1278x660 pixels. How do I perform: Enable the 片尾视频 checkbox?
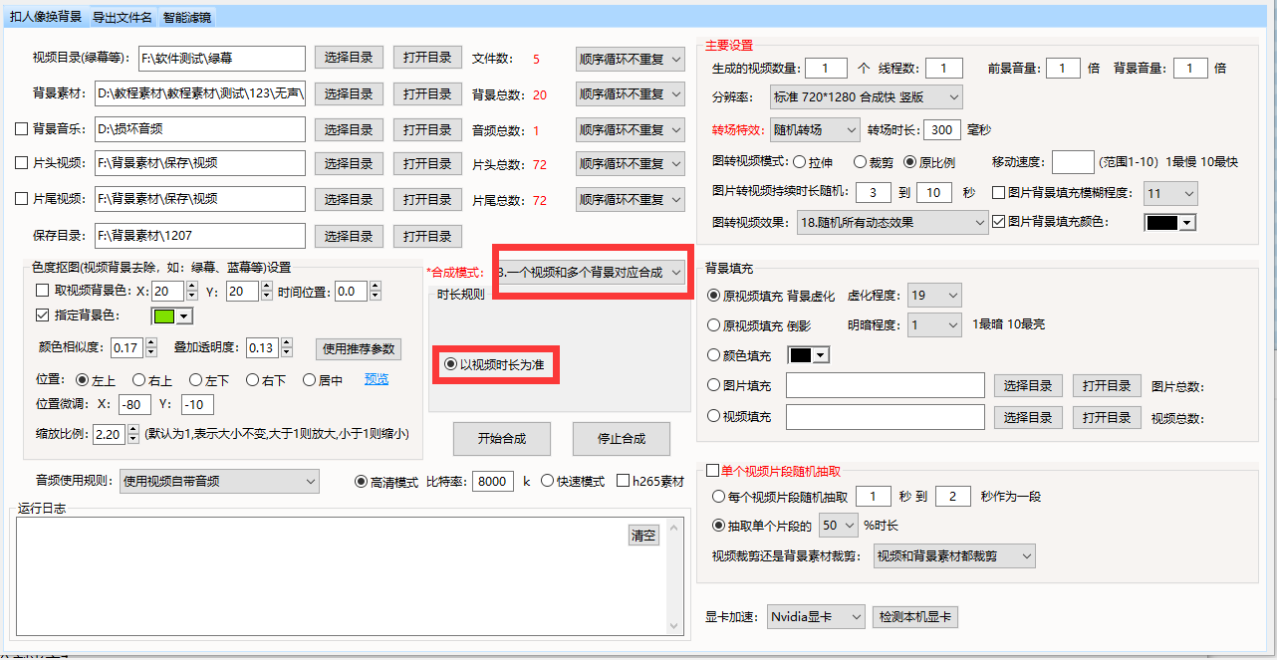[x=21, y=199]
